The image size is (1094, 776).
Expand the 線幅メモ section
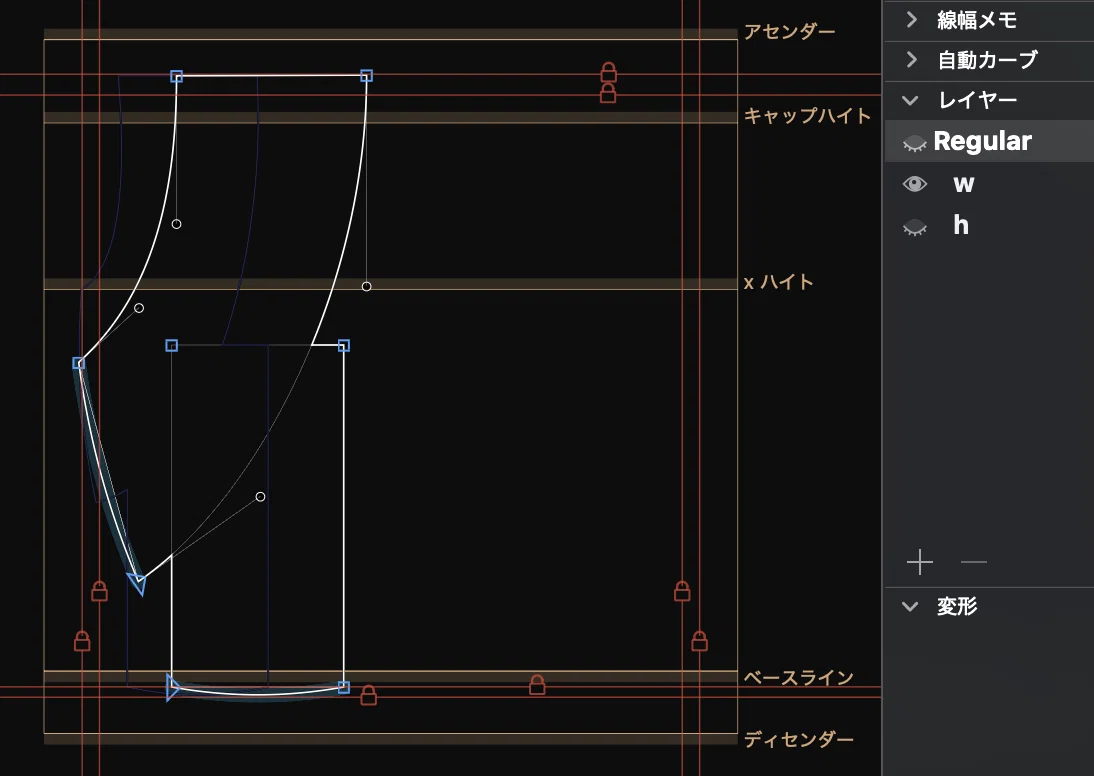point(912,20)
